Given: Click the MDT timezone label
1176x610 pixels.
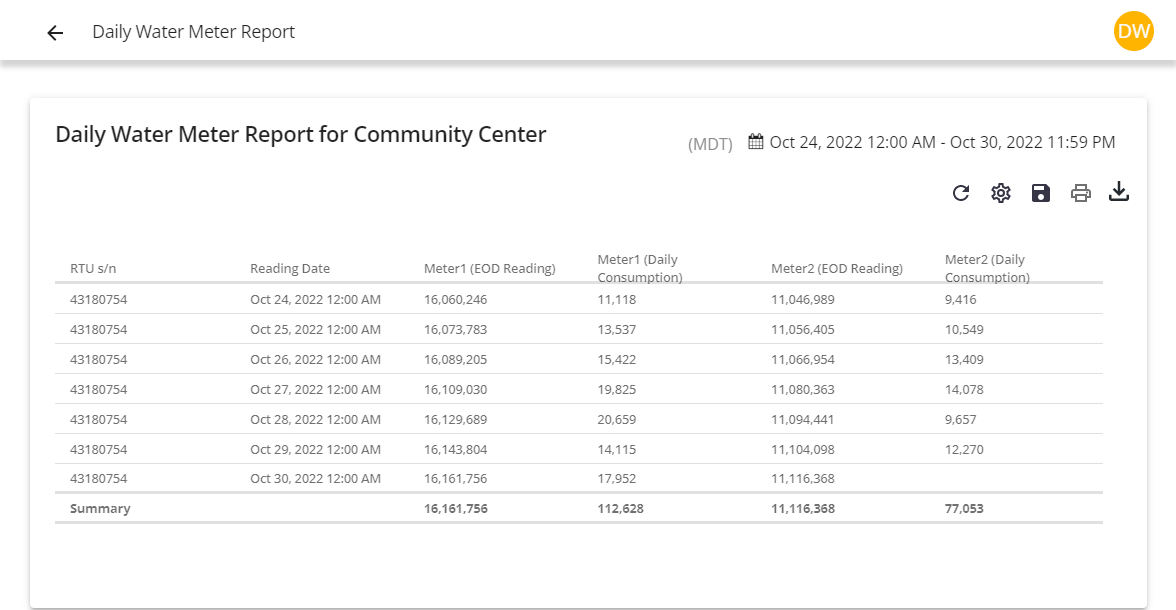Looking at the screenshot, I should tap(709, 143).
